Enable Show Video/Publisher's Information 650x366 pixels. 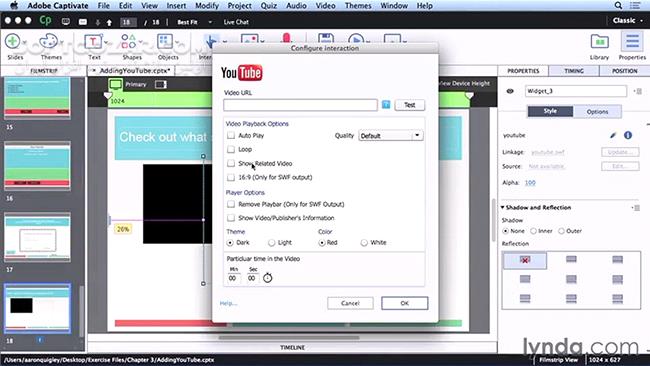231,218
